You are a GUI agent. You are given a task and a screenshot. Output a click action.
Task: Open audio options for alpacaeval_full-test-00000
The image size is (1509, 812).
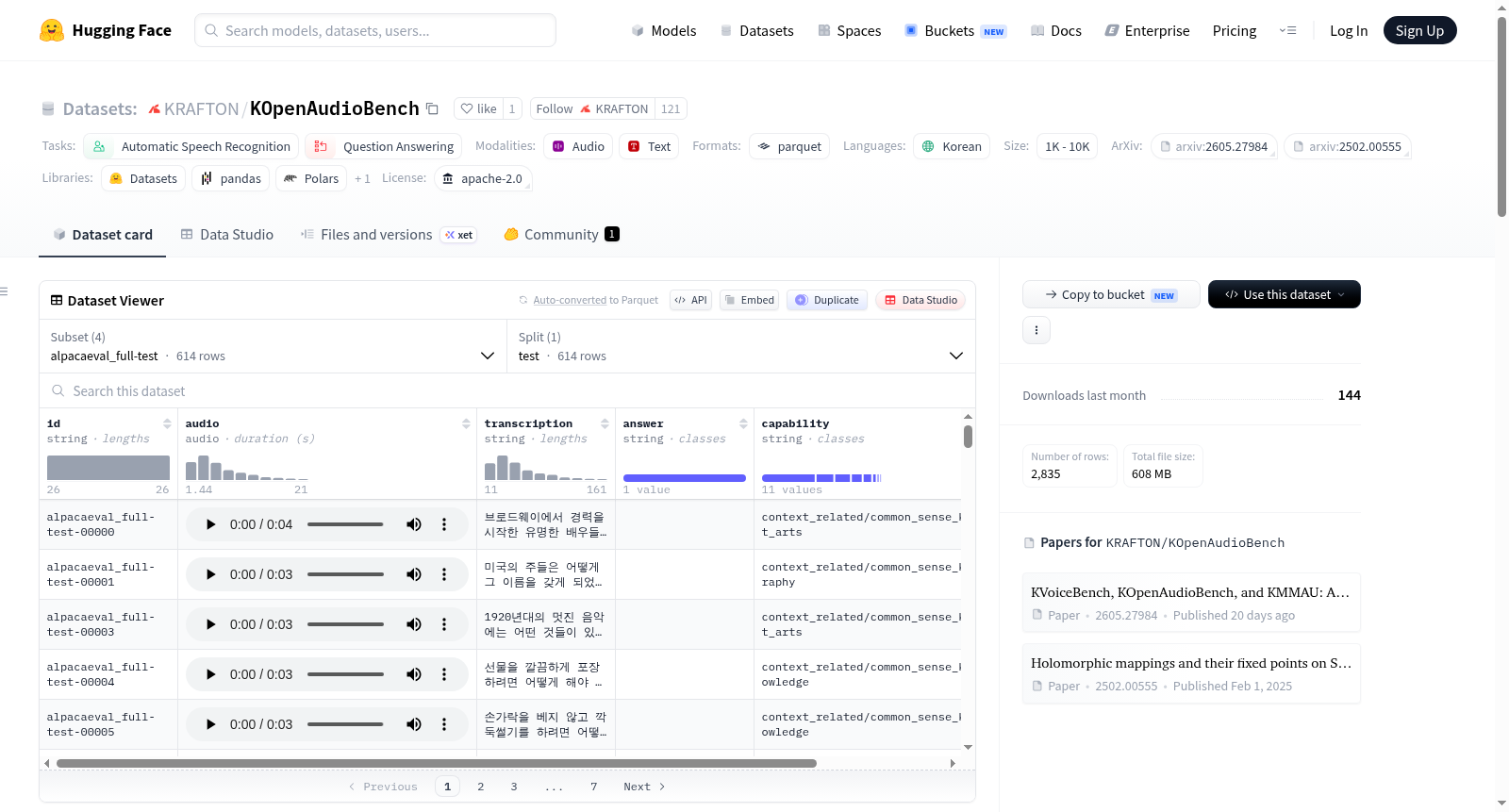tap(444, 524)
